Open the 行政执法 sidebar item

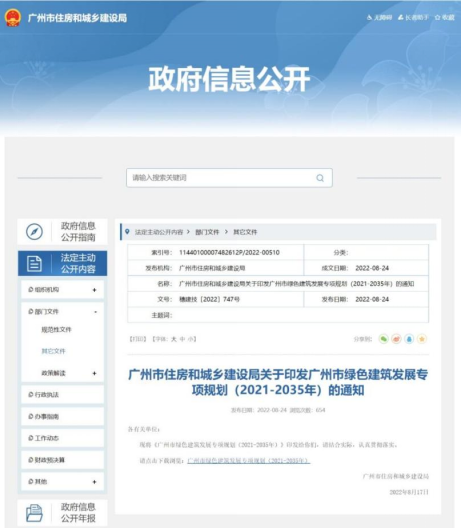click(62, 395)
